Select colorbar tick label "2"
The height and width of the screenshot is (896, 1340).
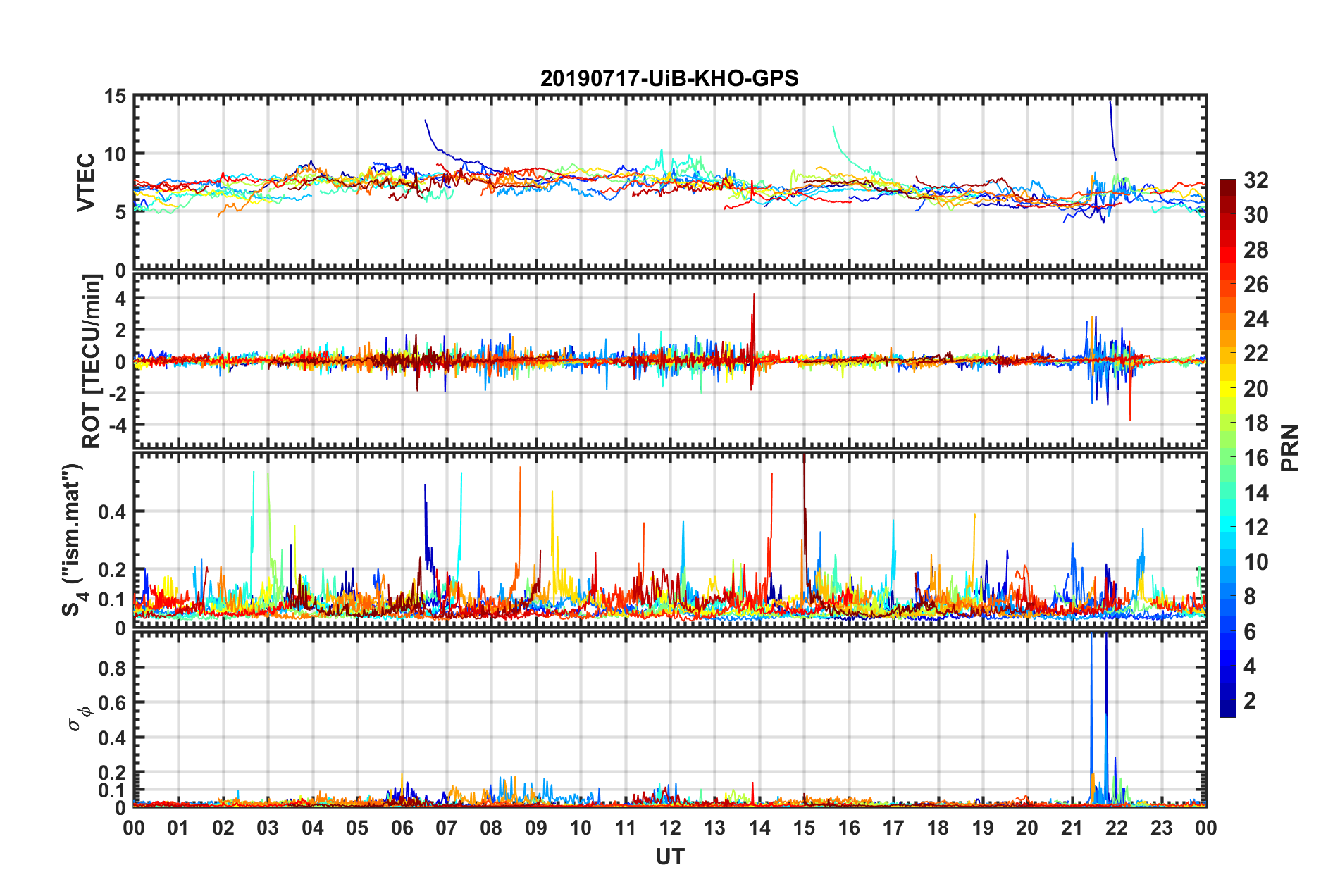(x=1250, y=701)
